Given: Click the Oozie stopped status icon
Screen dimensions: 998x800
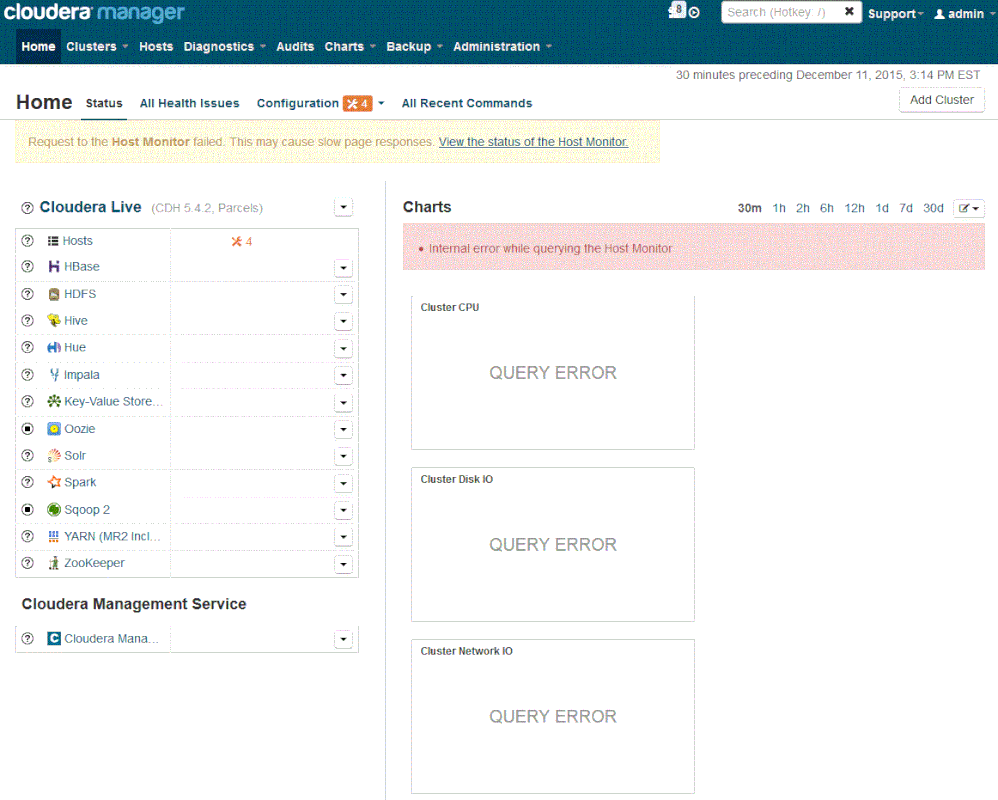Looking at the screenshot, I should point(27,429).
